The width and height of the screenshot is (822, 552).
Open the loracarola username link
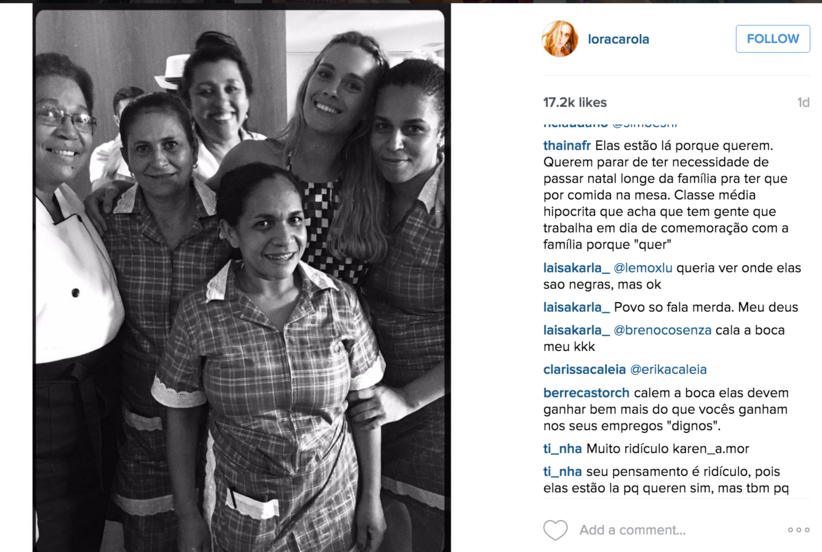[x=618, y=39]
